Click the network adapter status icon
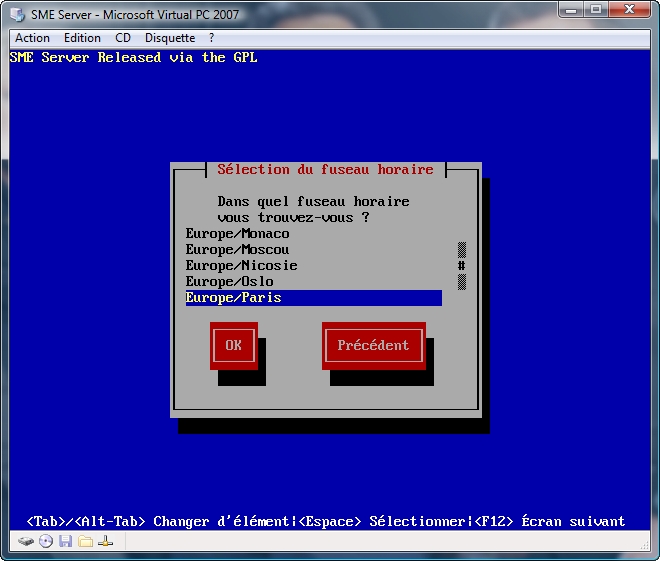 click(x=105, y=541)
